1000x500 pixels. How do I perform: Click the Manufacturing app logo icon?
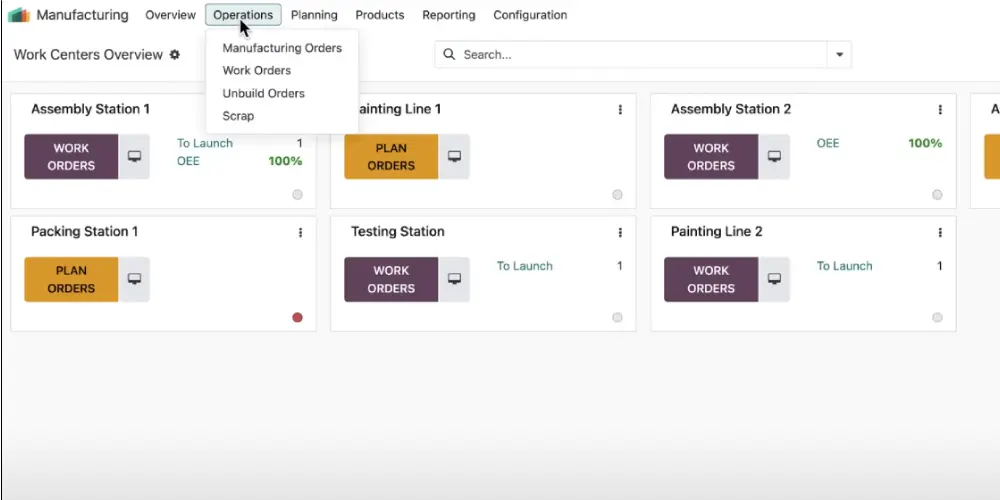[18, 15]
